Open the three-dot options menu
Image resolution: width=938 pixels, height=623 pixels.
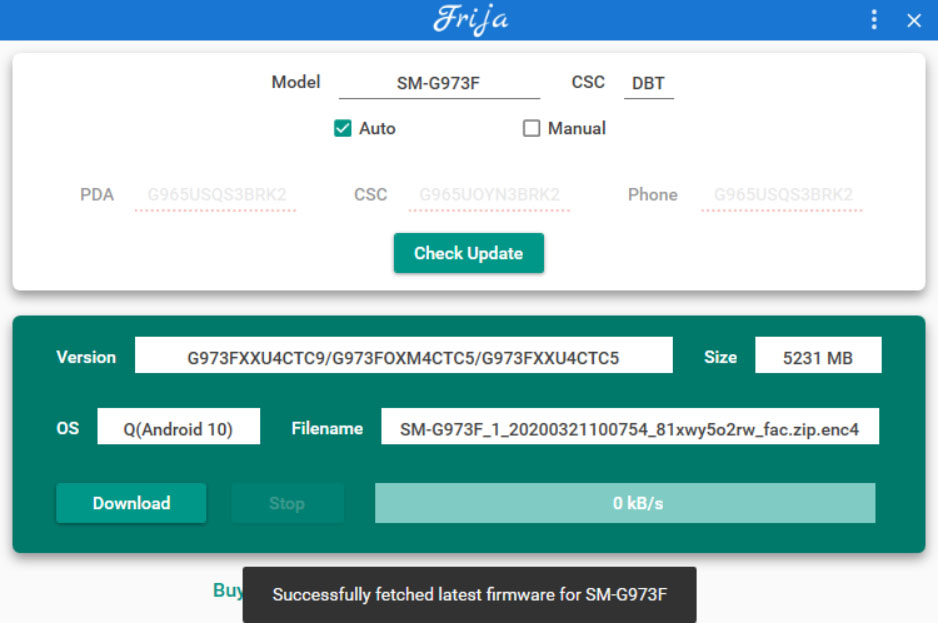pyautogui.click(x=874, y=20)
